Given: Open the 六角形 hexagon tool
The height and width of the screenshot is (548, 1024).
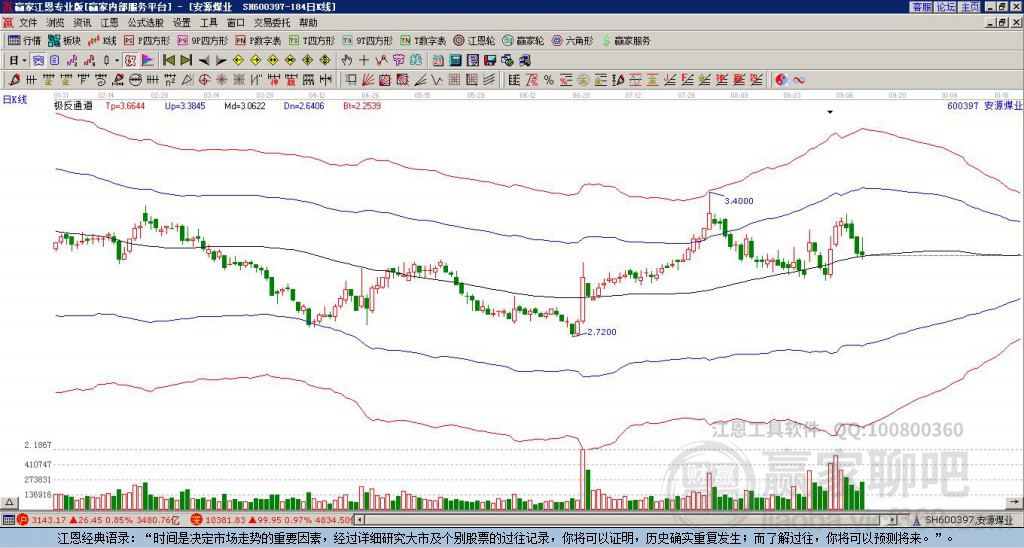Looking at the screenshot, I should [x=572, y=40].
